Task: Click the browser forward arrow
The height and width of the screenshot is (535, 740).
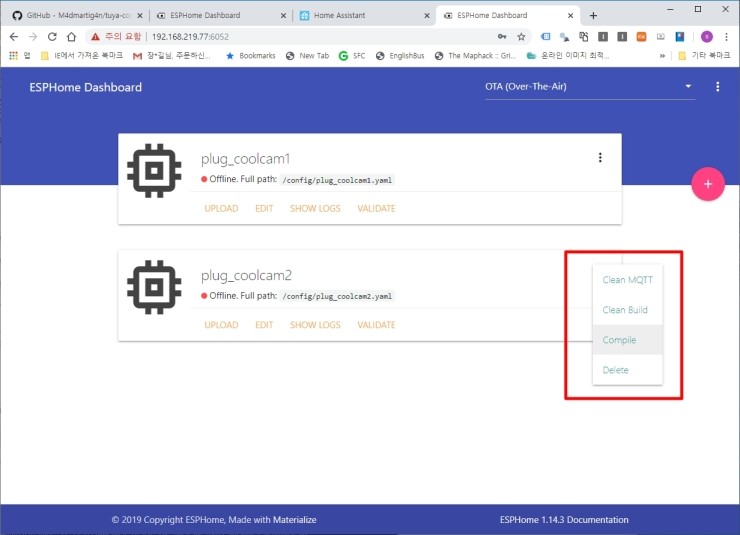Action: (x=33, y=36)
